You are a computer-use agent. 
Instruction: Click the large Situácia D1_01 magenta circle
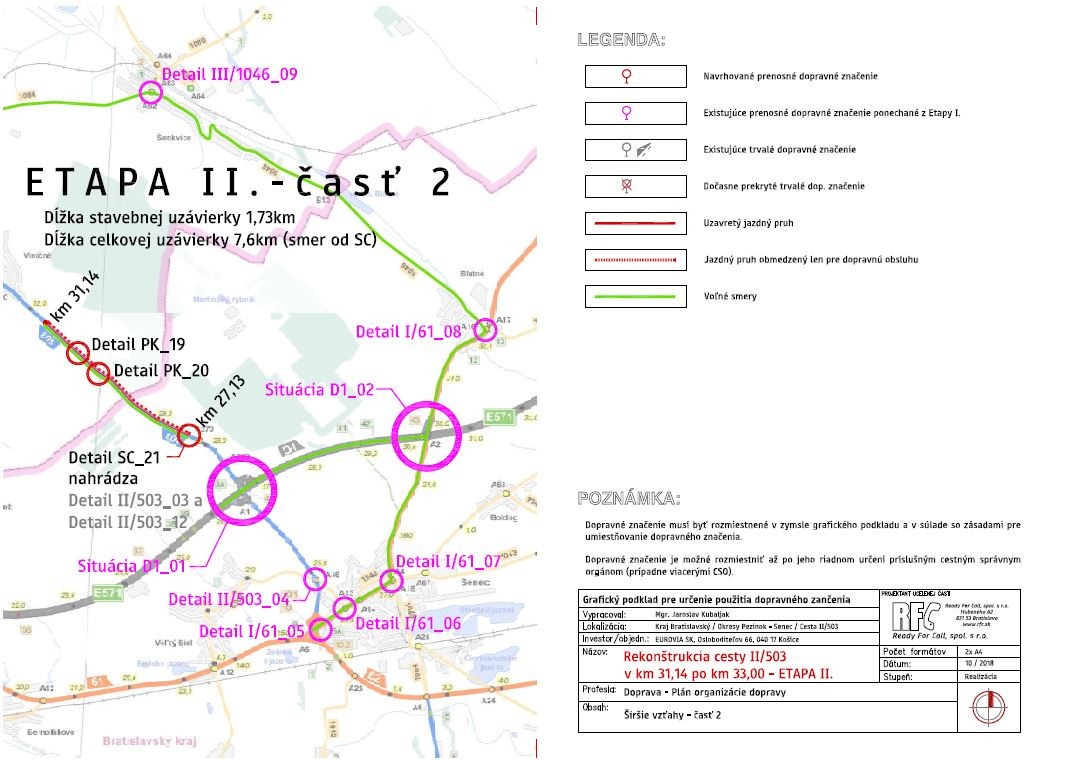pyautogui.click(x=240, y=489)
